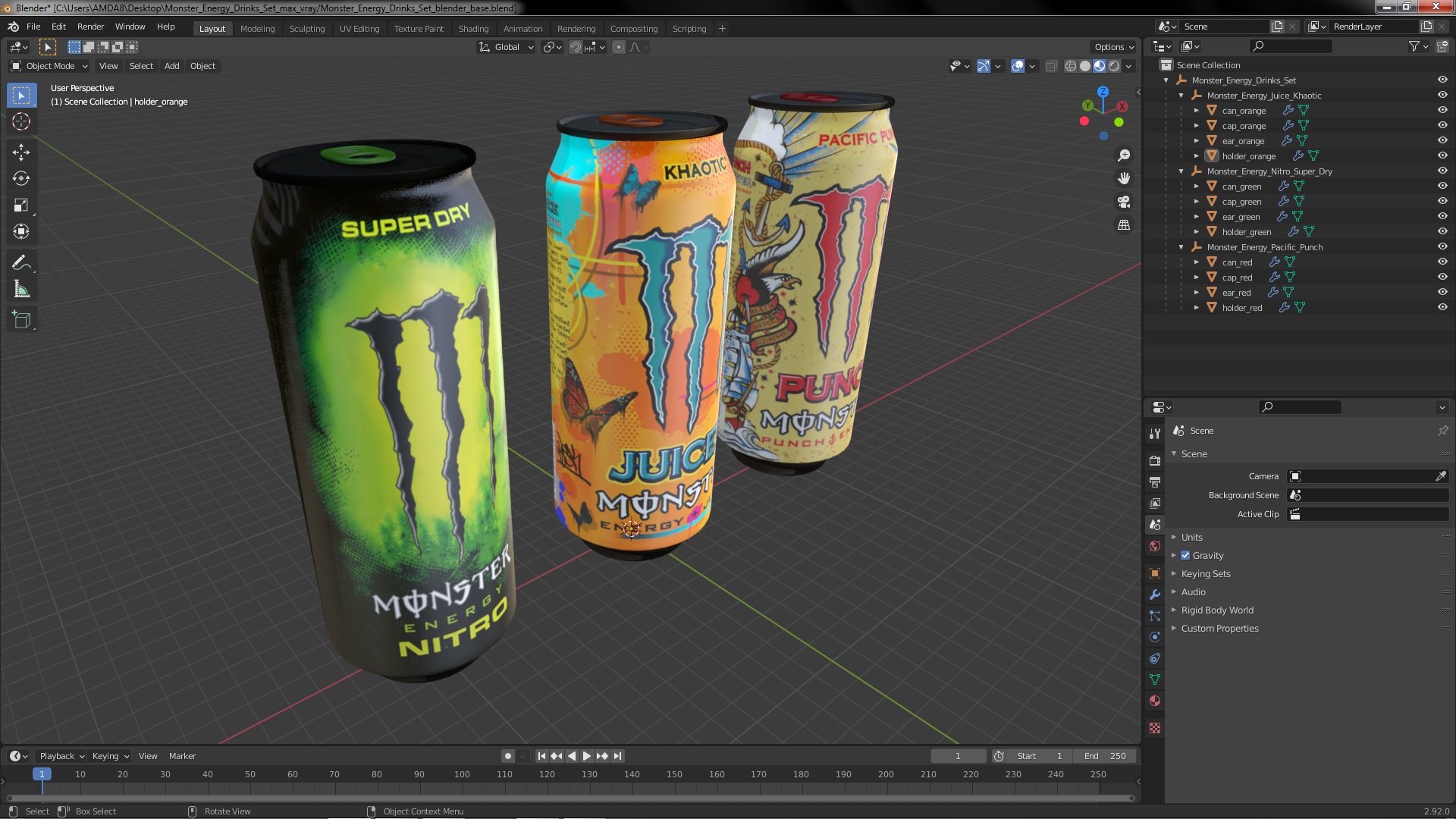Image resolution: width=1456 pixels, height=819 pixels.
Task: Select the Measure tool
Action: [21, 290]
